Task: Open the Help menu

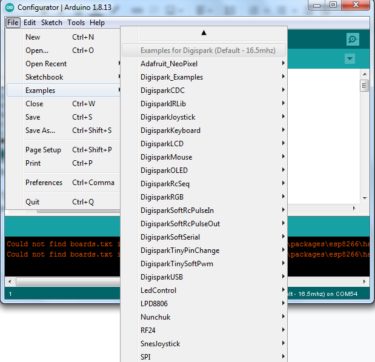Action: 97,23
